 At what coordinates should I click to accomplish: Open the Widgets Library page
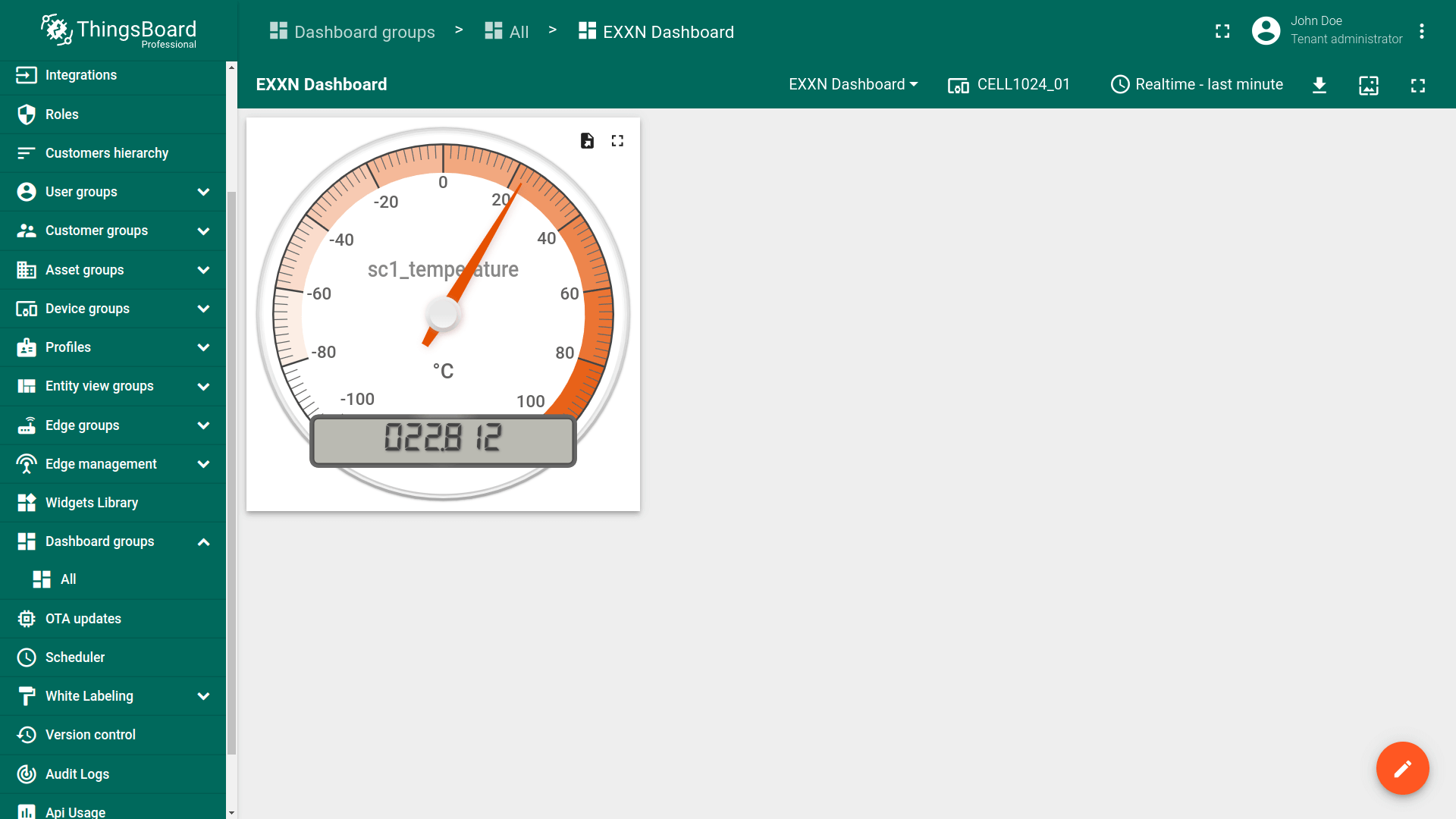tap(91, 503)
